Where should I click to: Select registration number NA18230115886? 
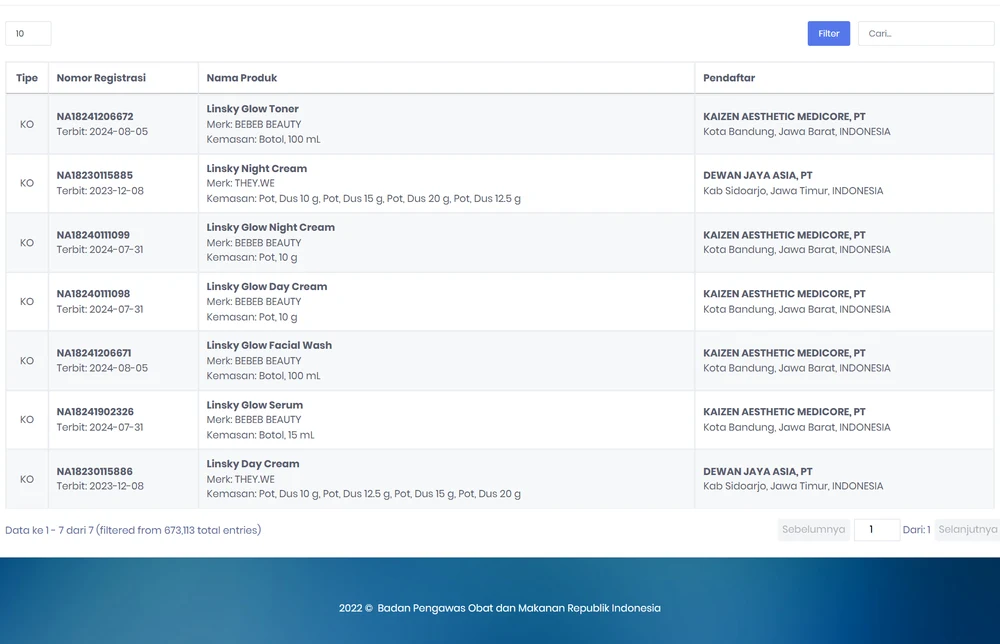94,471
